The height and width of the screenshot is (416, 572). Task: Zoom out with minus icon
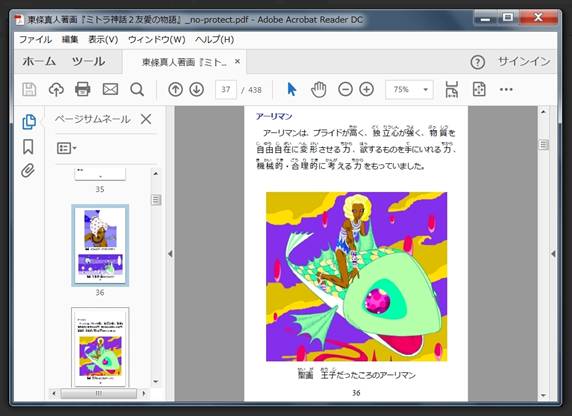click(345, 89)
